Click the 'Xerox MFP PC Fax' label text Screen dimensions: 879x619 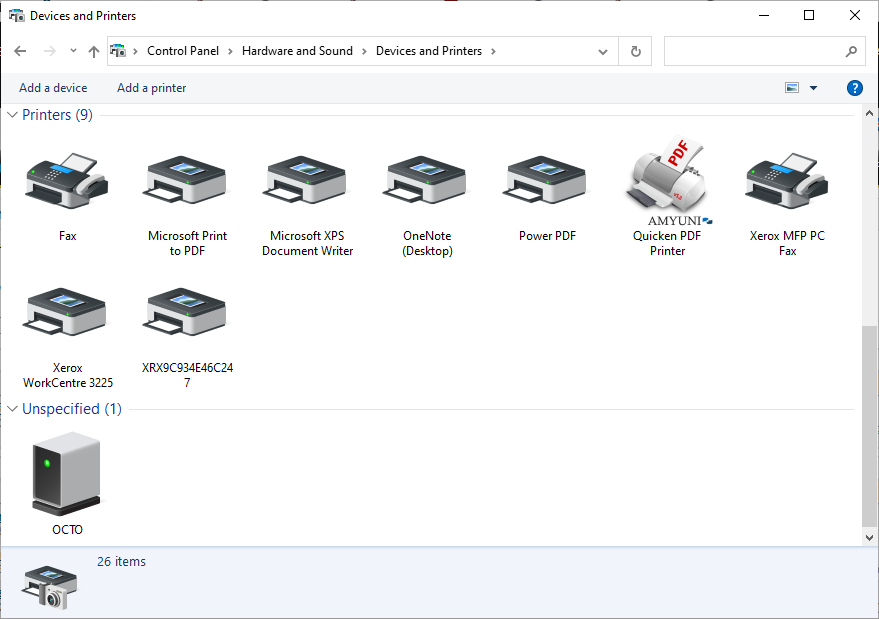(x=787, y=243)
